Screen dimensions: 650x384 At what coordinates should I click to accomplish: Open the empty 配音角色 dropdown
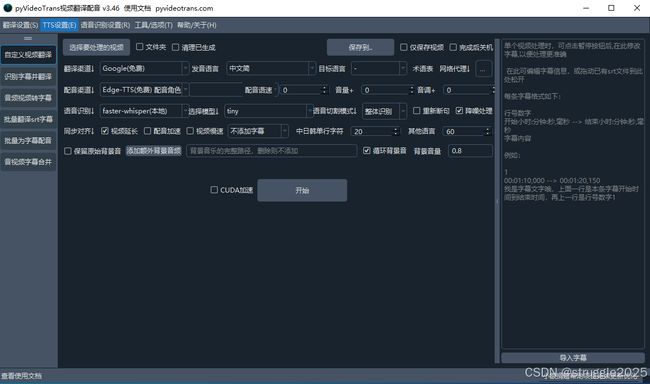coord(216,90)
